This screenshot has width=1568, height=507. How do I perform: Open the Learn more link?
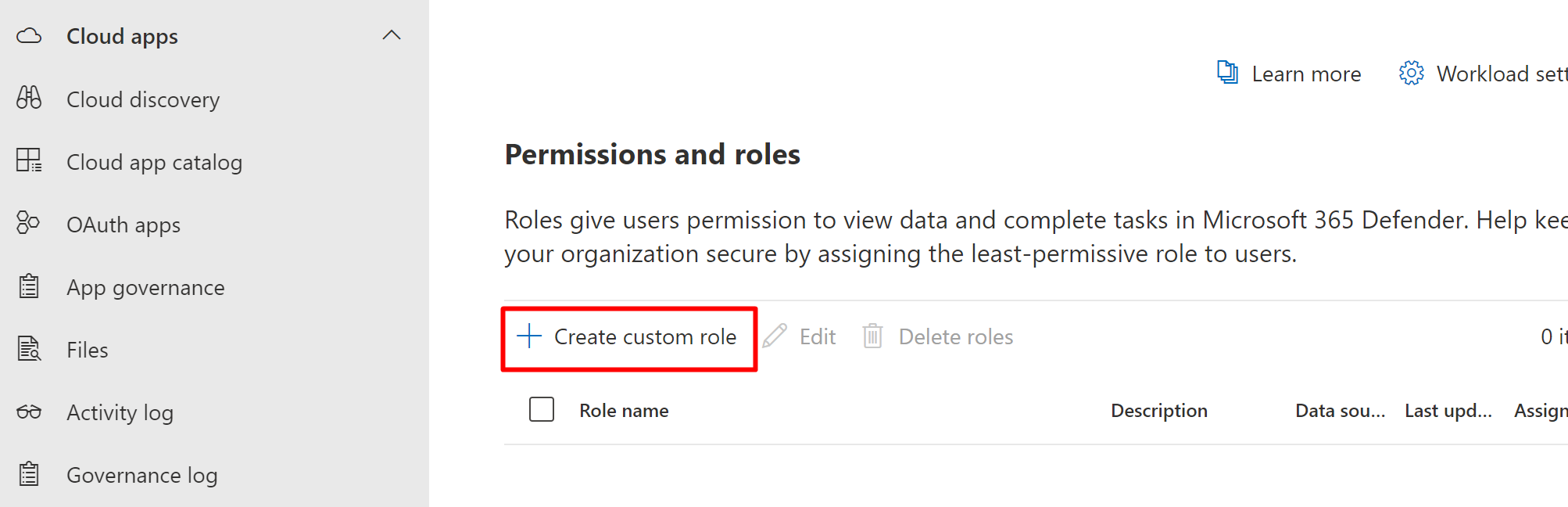pyautogui.click(x=1305, y=74)
